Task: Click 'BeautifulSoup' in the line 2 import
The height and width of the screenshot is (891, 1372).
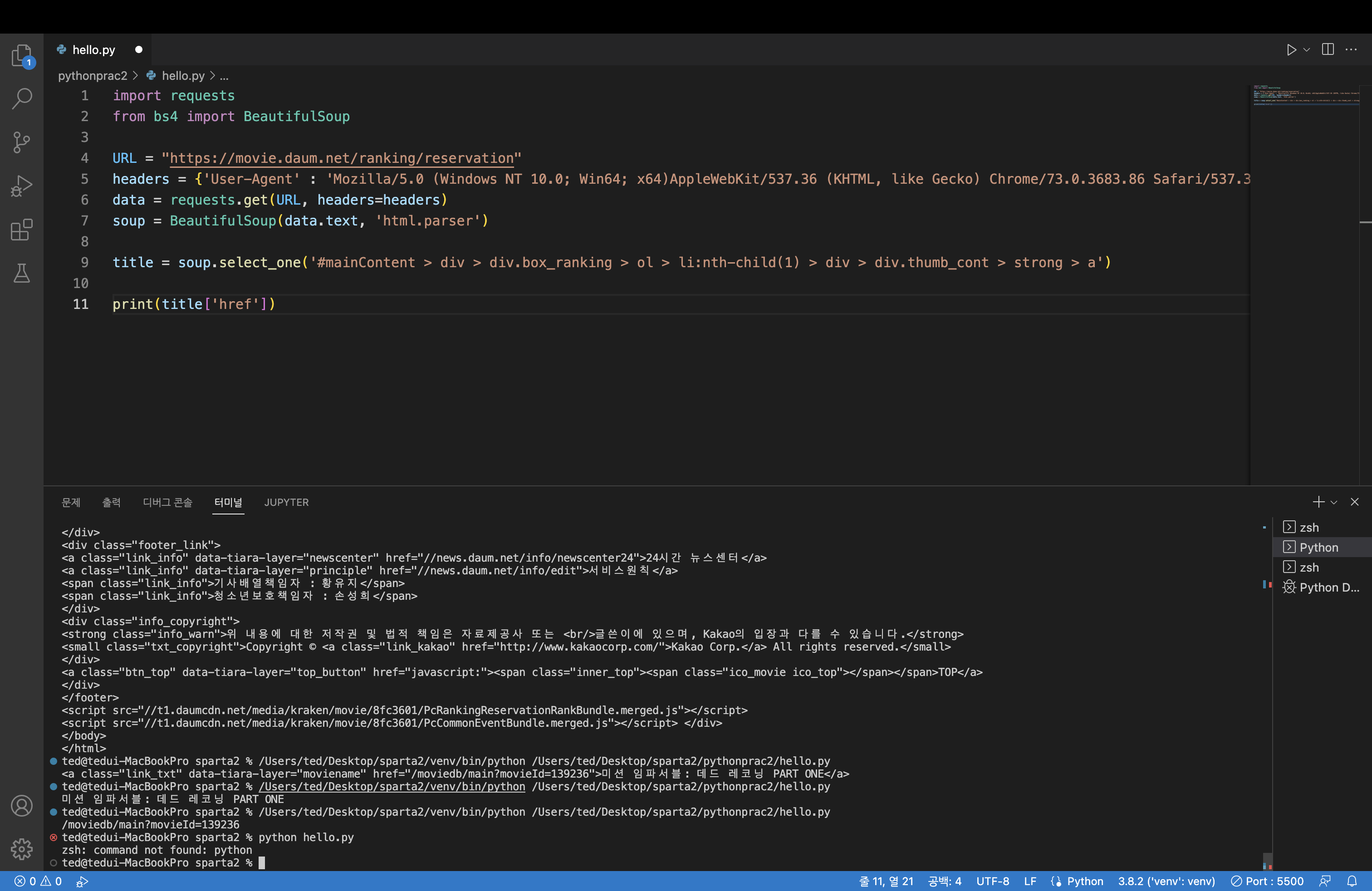Action: coord(296,117)
